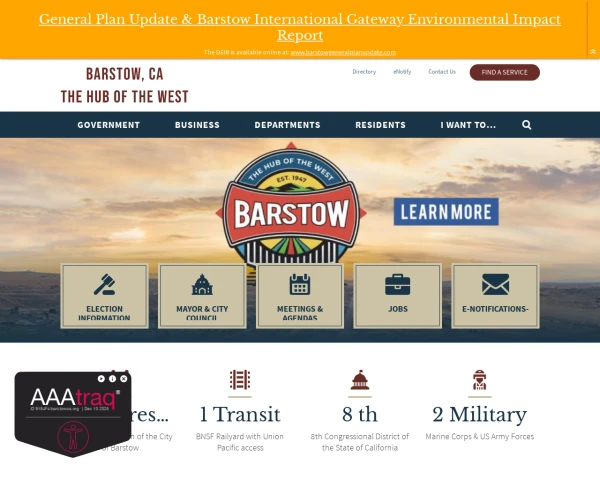Click the briefcase icon for Jobs
This screenshot has width=600, height=480.
click(398, 284)
